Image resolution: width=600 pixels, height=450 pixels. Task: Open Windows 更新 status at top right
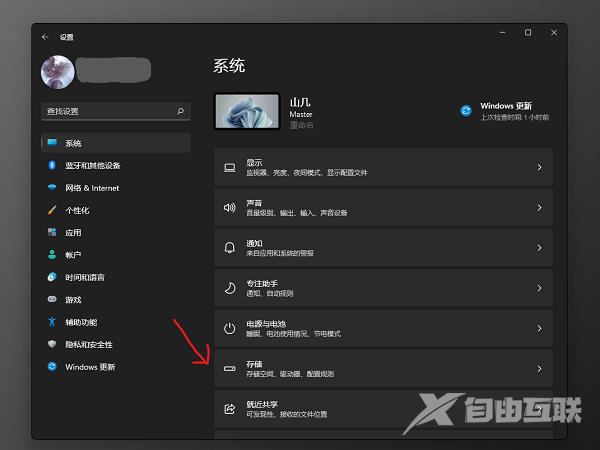[504, 111]
